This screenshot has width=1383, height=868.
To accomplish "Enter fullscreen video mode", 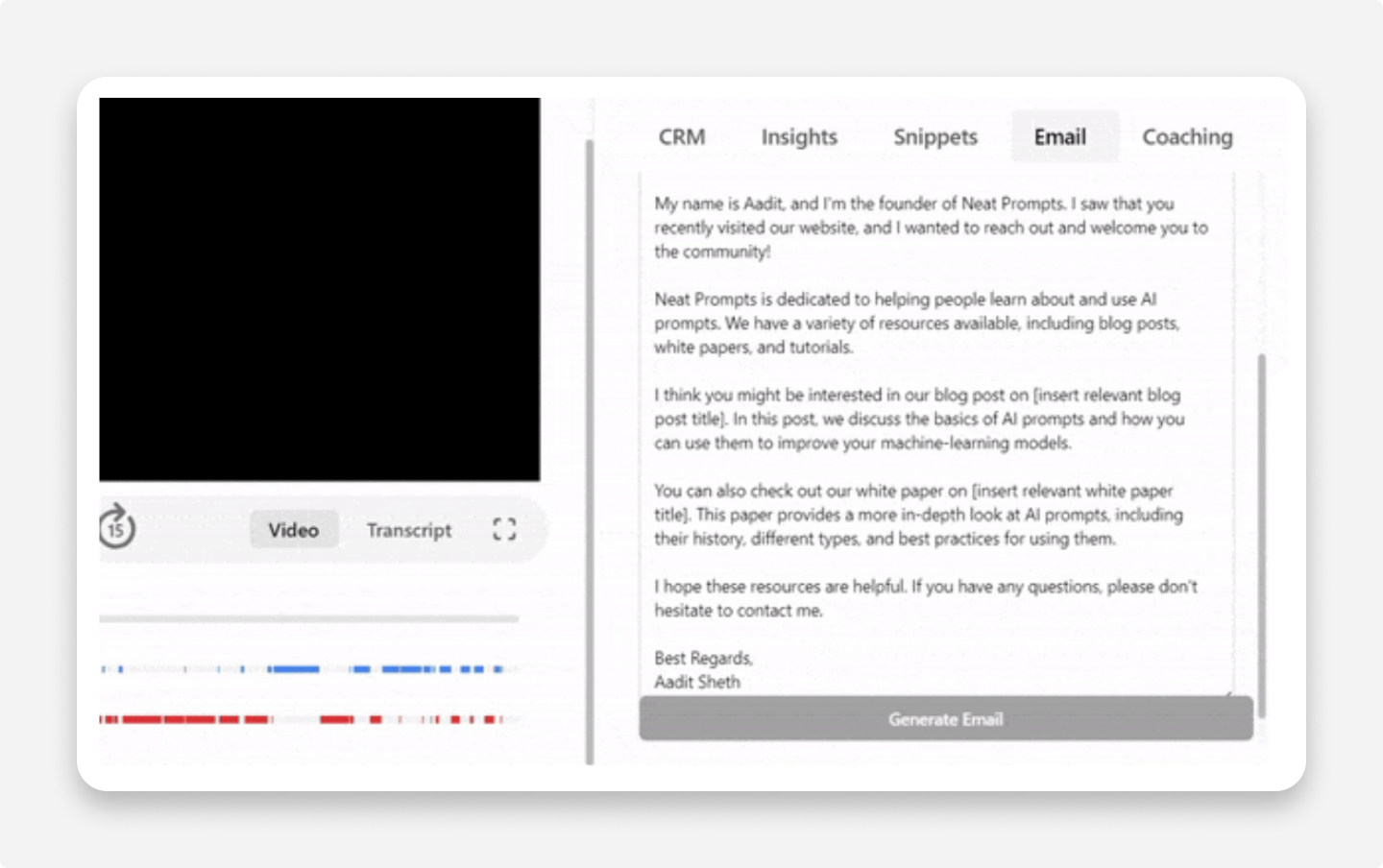I will click(503, 529).
